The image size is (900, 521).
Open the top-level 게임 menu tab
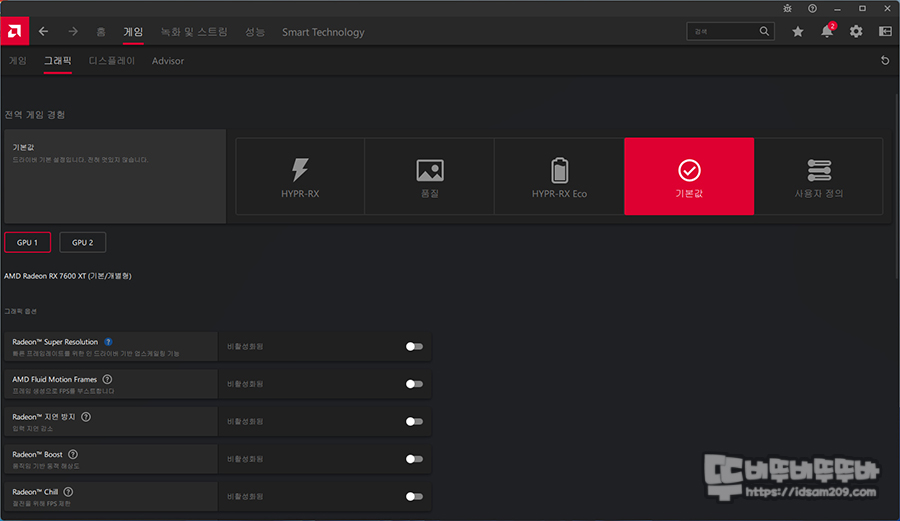click(133, 32)
